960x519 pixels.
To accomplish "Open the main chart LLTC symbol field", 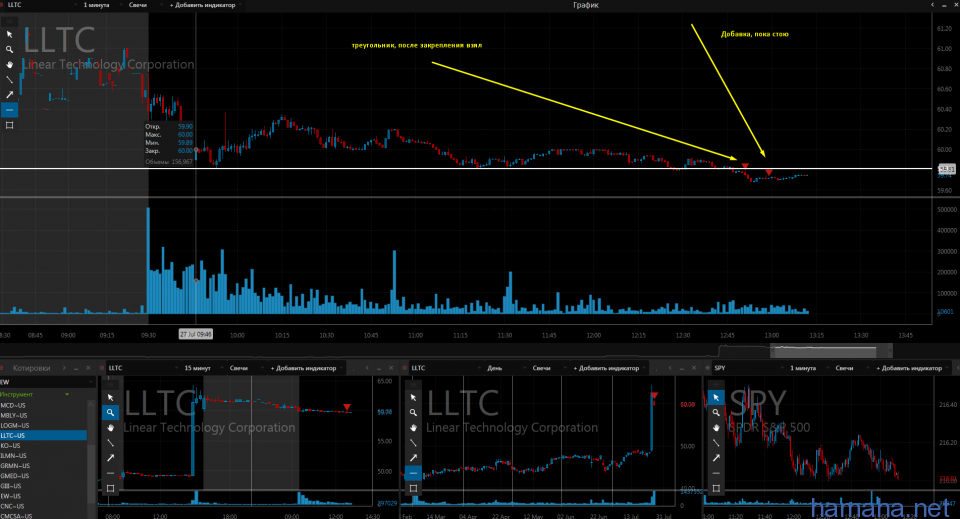I will (40, 5).
